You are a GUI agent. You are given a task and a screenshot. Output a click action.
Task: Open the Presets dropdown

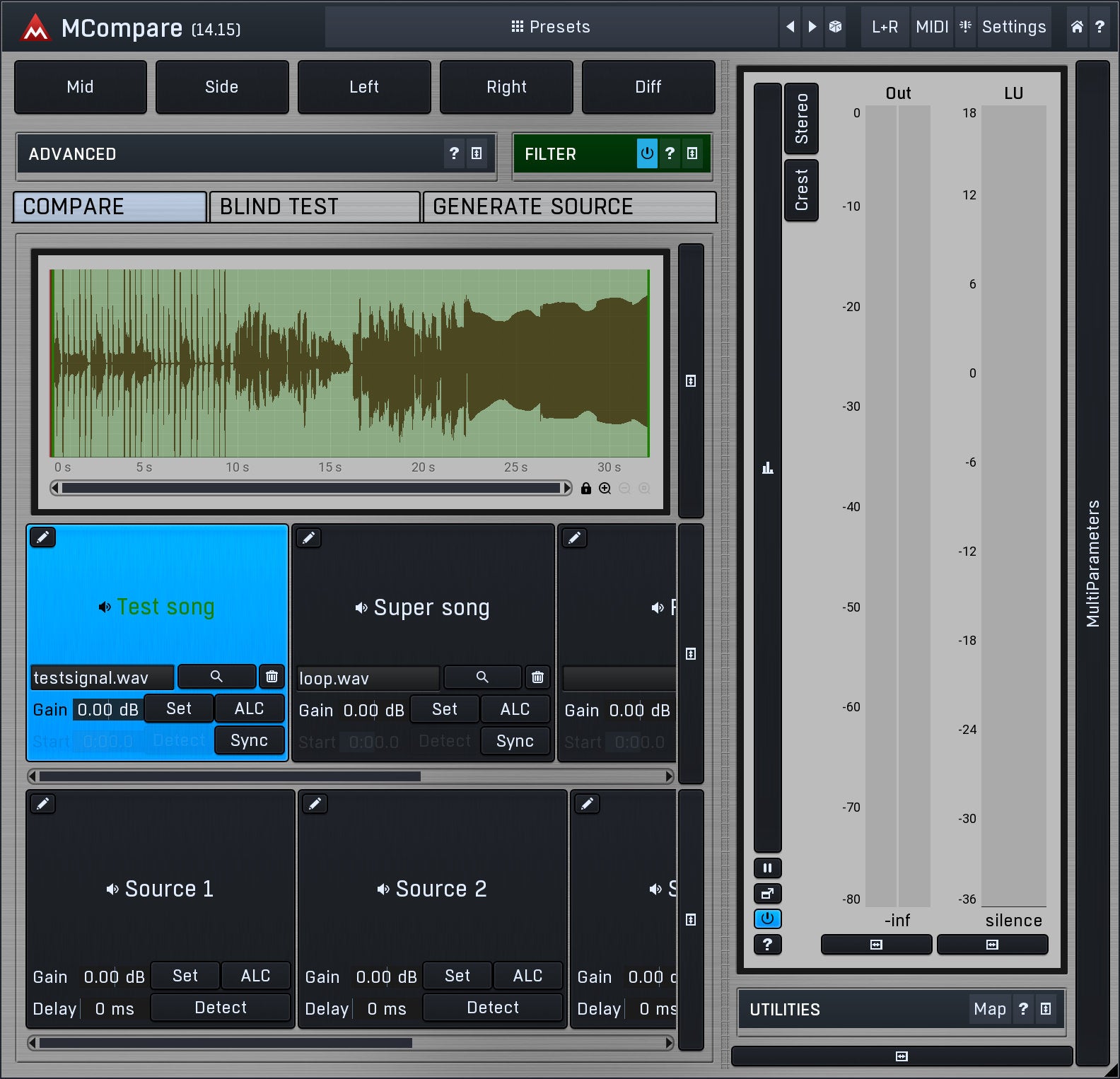[551, 27]
